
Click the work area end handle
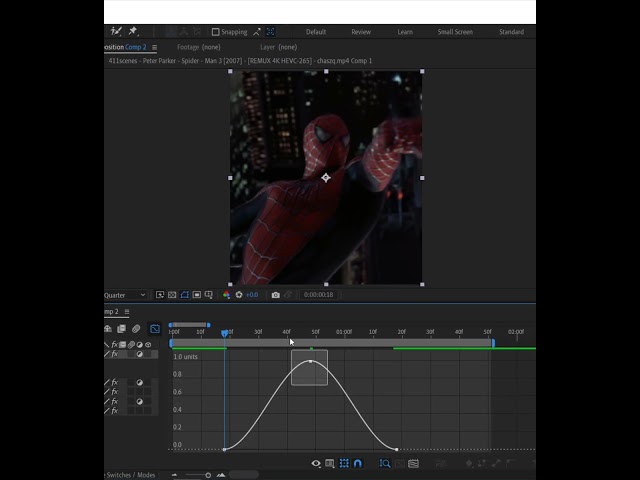click(x=493, y=343)
